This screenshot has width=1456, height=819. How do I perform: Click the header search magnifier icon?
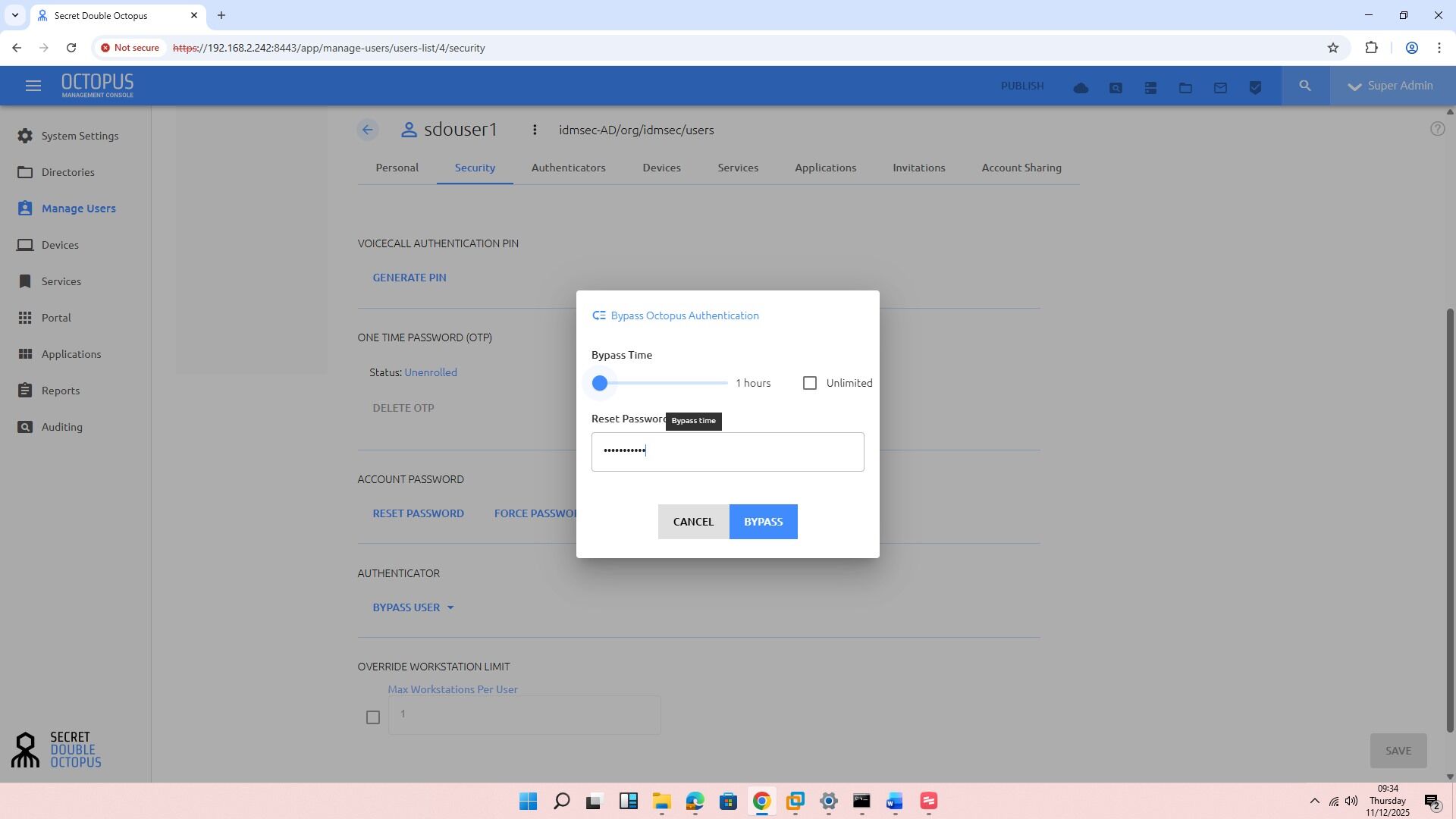1305,86
